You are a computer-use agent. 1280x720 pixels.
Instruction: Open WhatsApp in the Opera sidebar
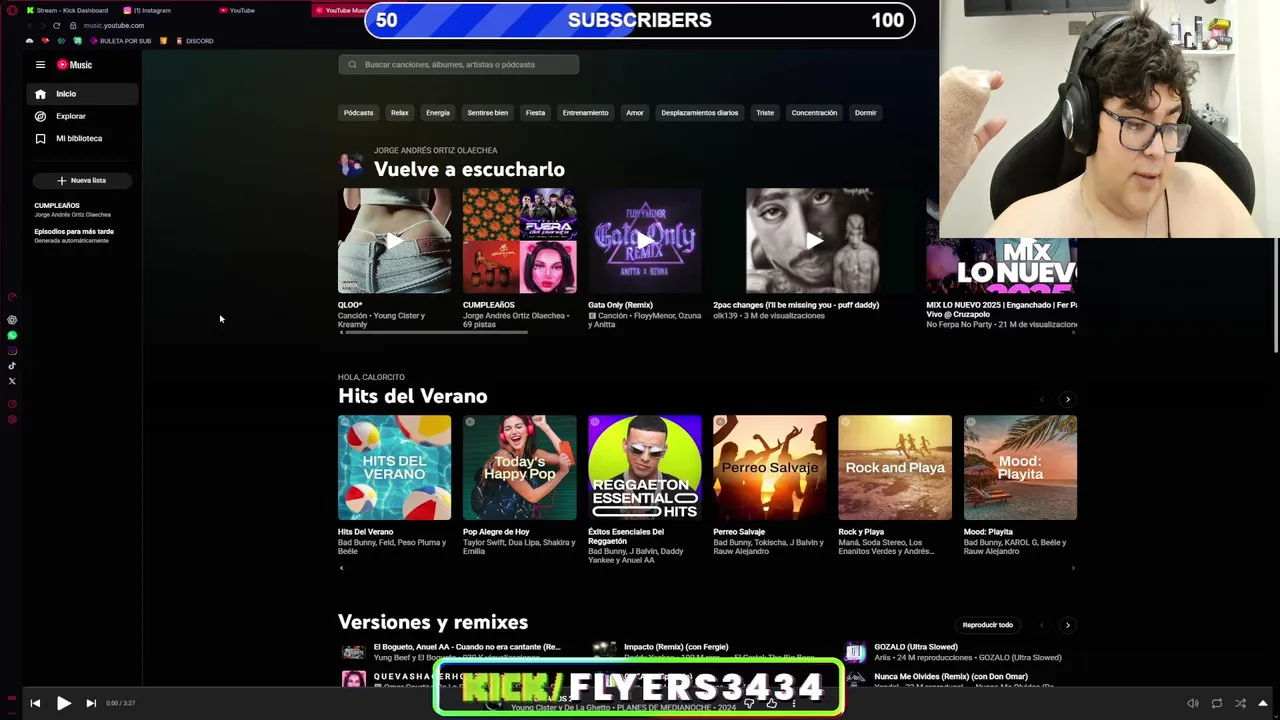pyautogui.click(x=12, y=335)
